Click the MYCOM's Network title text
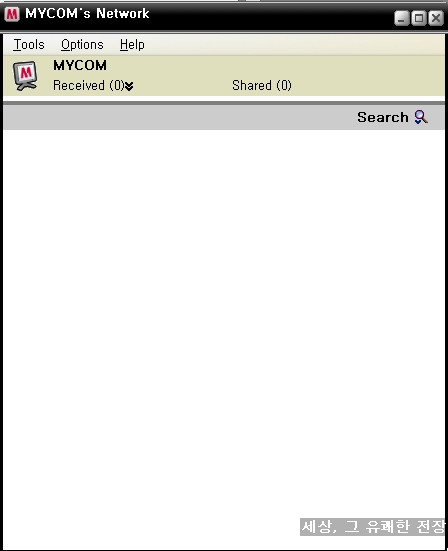This screenshot has height=551, width=448. coord(87,14)
